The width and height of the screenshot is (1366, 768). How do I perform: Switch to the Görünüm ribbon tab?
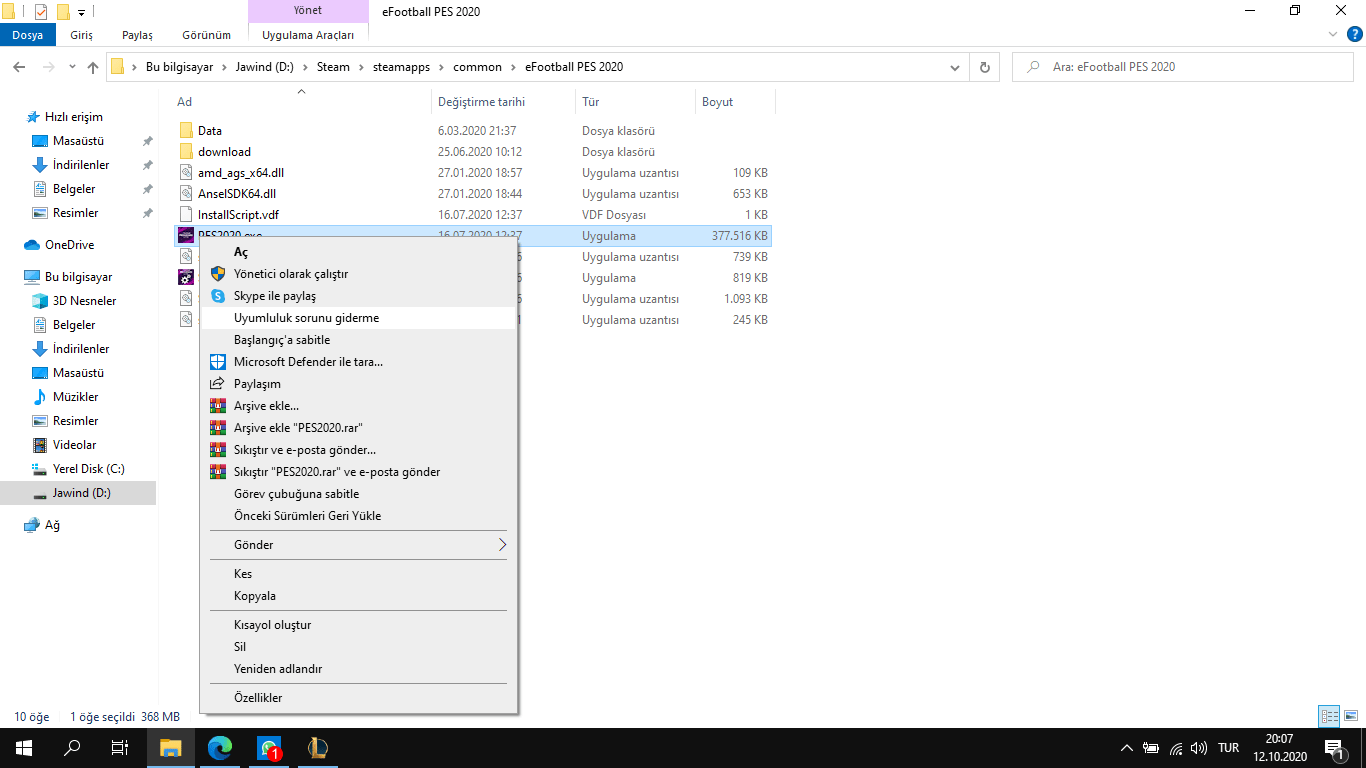(206, 35)
